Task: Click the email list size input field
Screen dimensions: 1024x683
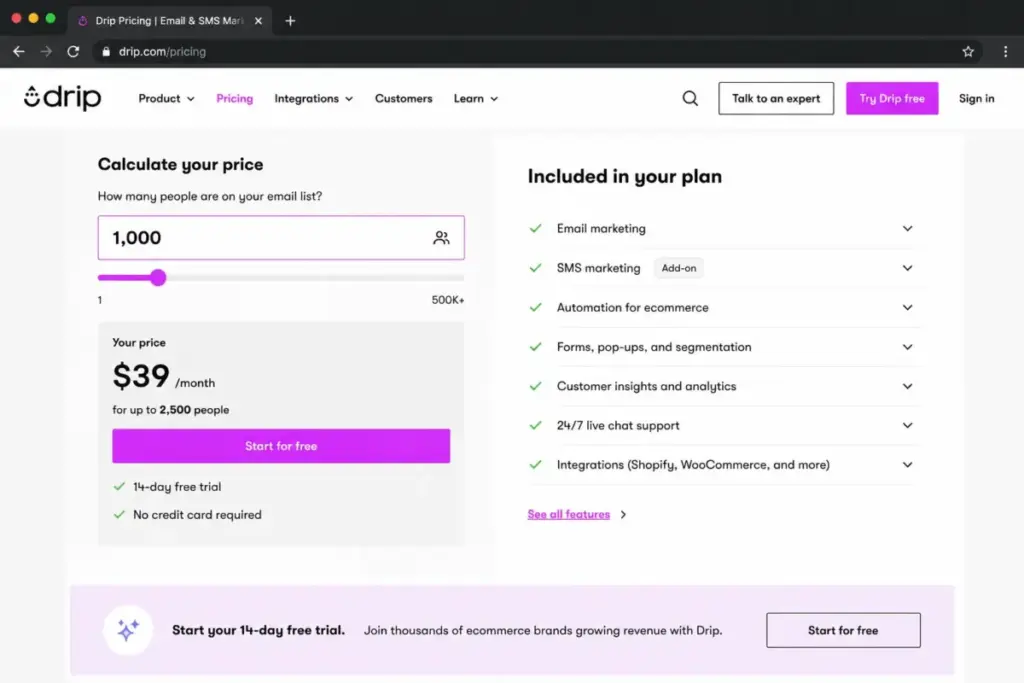Action: [x=281, y=238]
